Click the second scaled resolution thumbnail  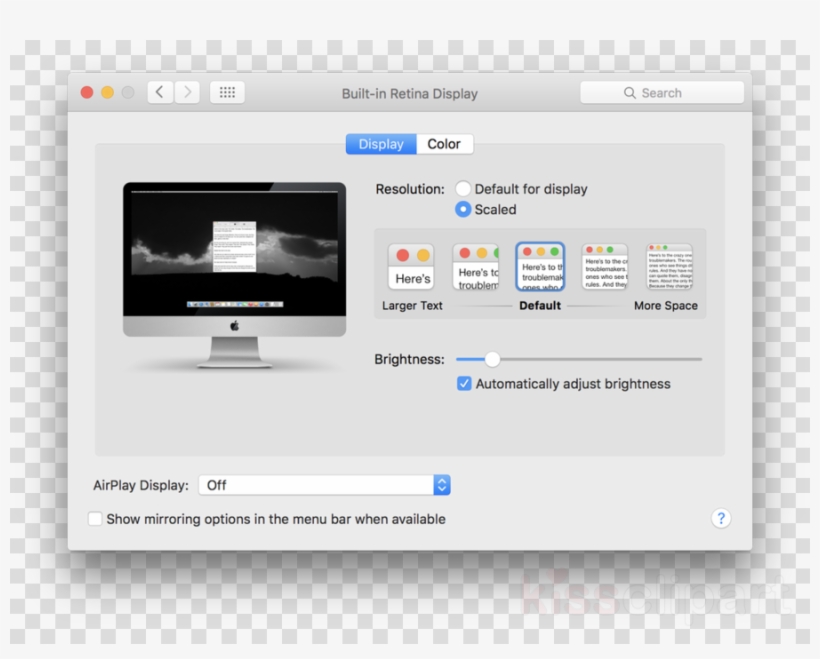[x=476, y=265]
